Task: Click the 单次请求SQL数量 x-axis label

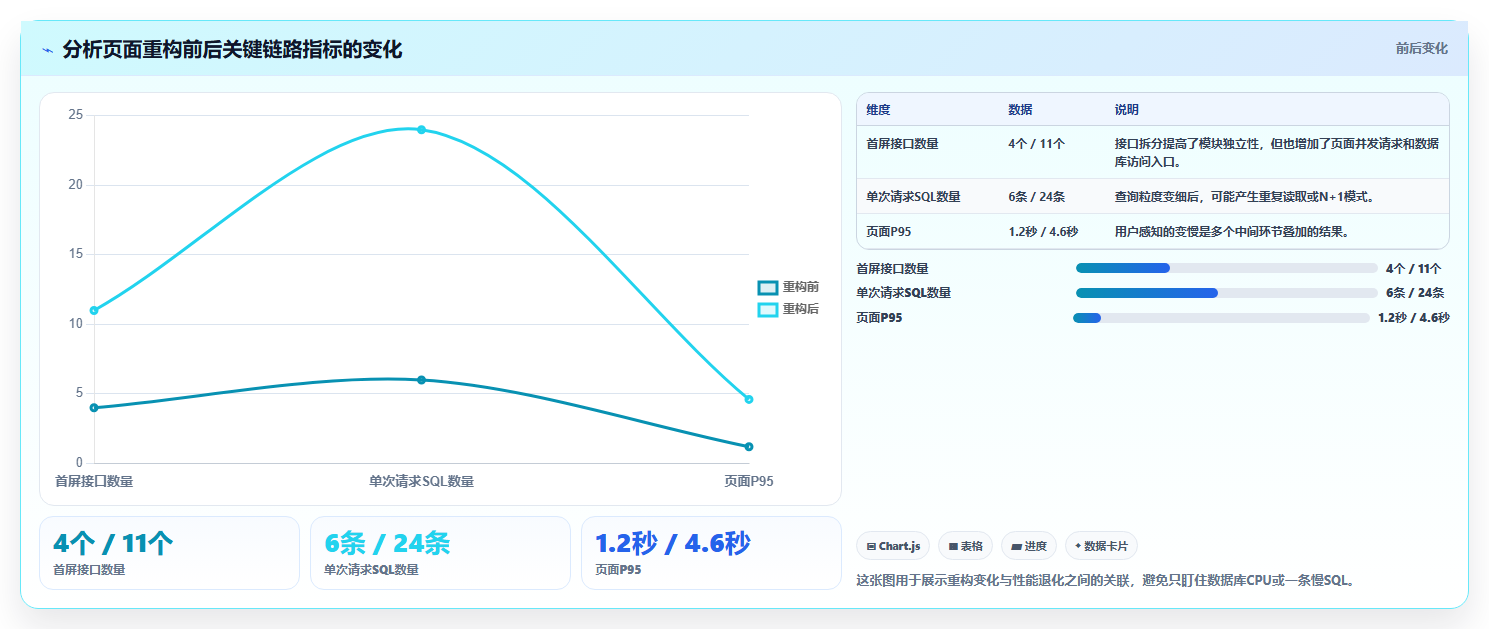Action: (421, 481)
